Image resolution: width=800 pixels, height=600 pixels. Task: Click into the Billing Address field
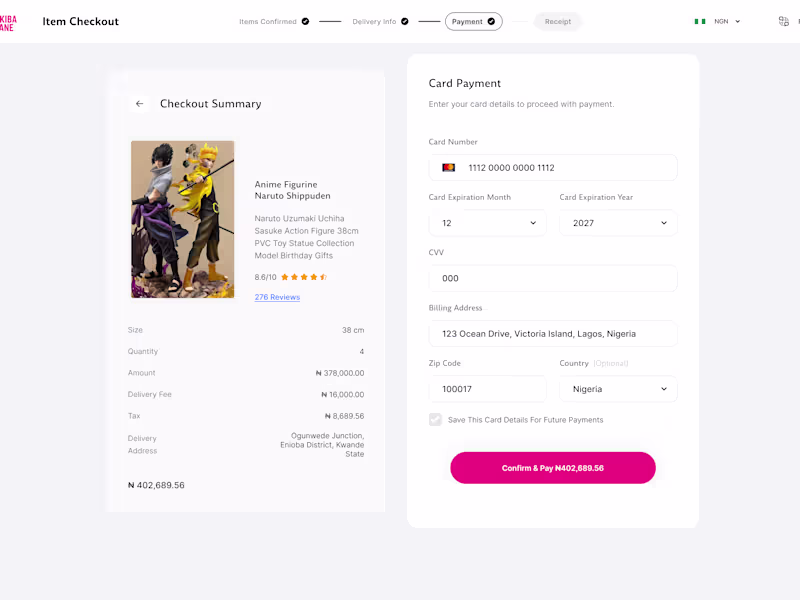[x=553, y=334]
